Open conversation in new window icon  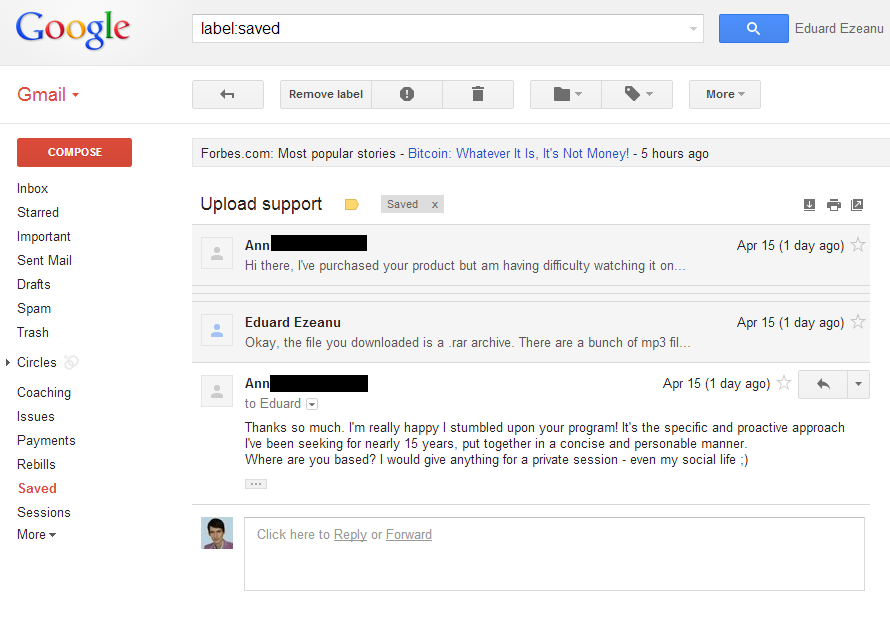coord(857,205)
